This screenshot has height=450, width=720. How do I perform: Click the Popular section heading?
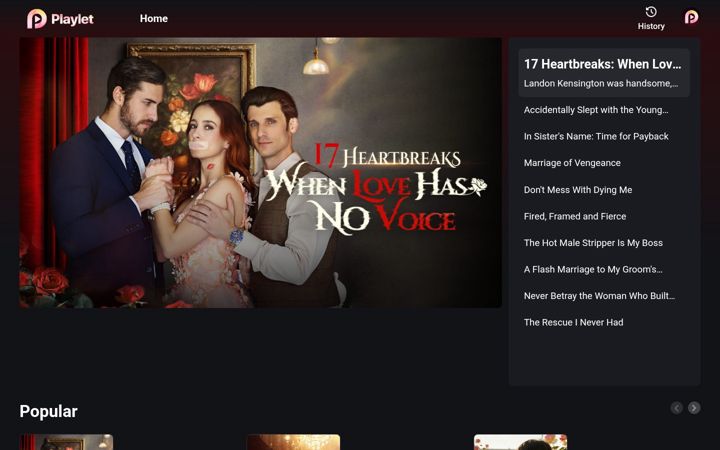coord(48,411)
